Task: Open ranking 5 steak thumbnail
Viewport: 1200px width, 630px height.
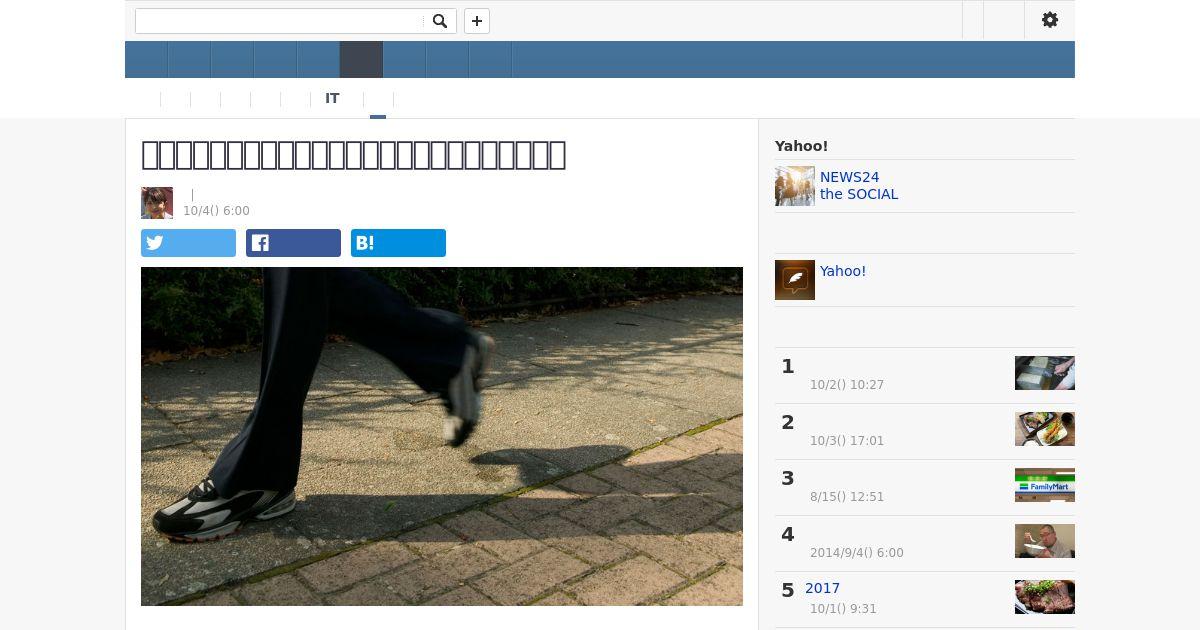Action: [x=1045, y=597]
